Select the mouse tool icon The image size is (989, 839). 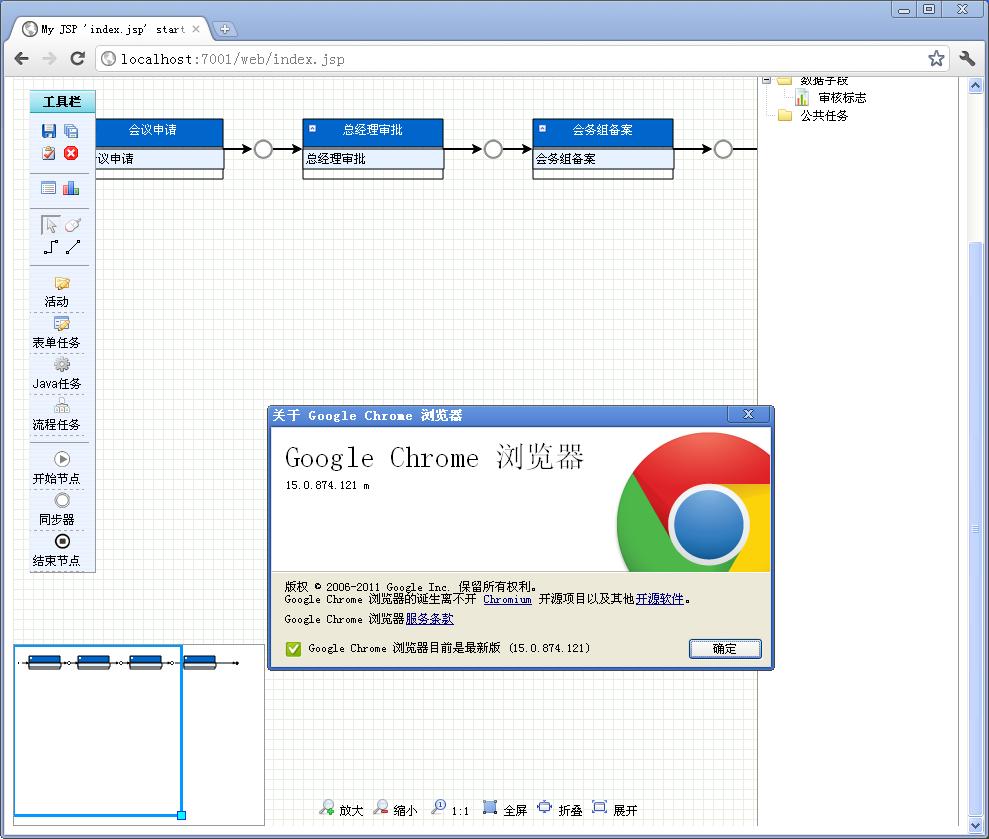73,225
